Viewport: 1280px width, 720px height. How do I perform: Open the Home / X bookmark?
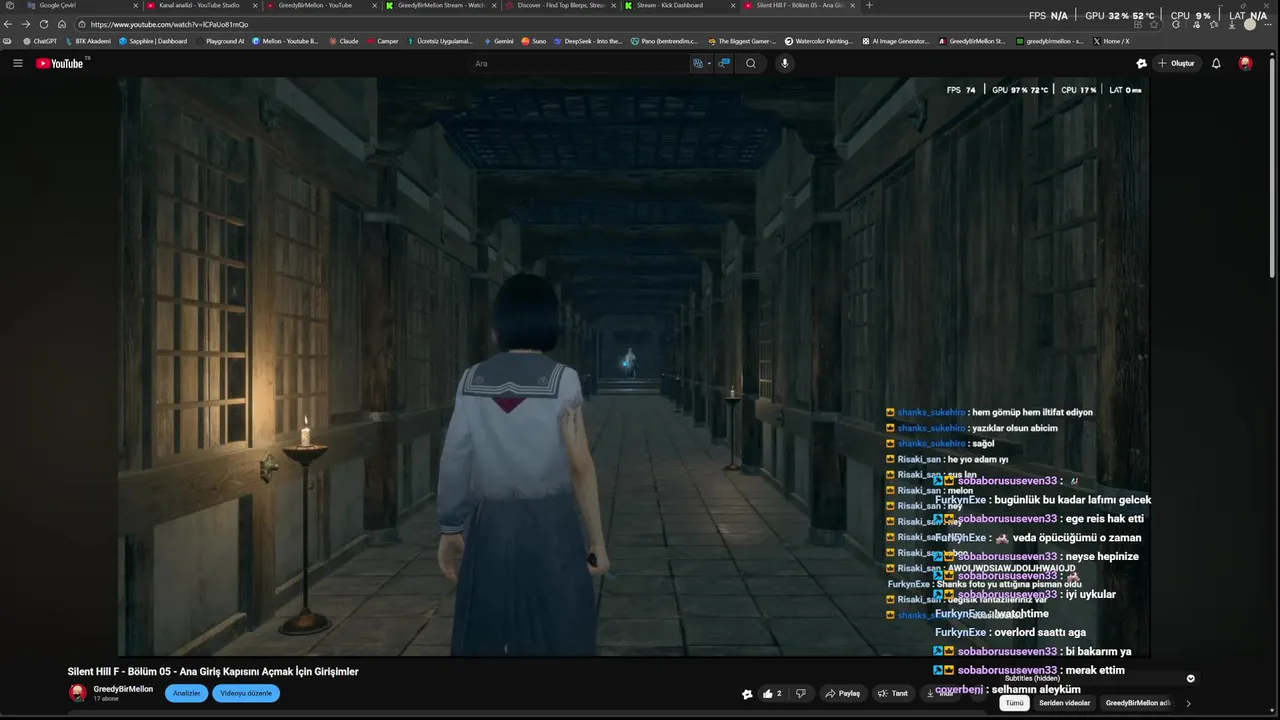click(x=1111, y=41)
